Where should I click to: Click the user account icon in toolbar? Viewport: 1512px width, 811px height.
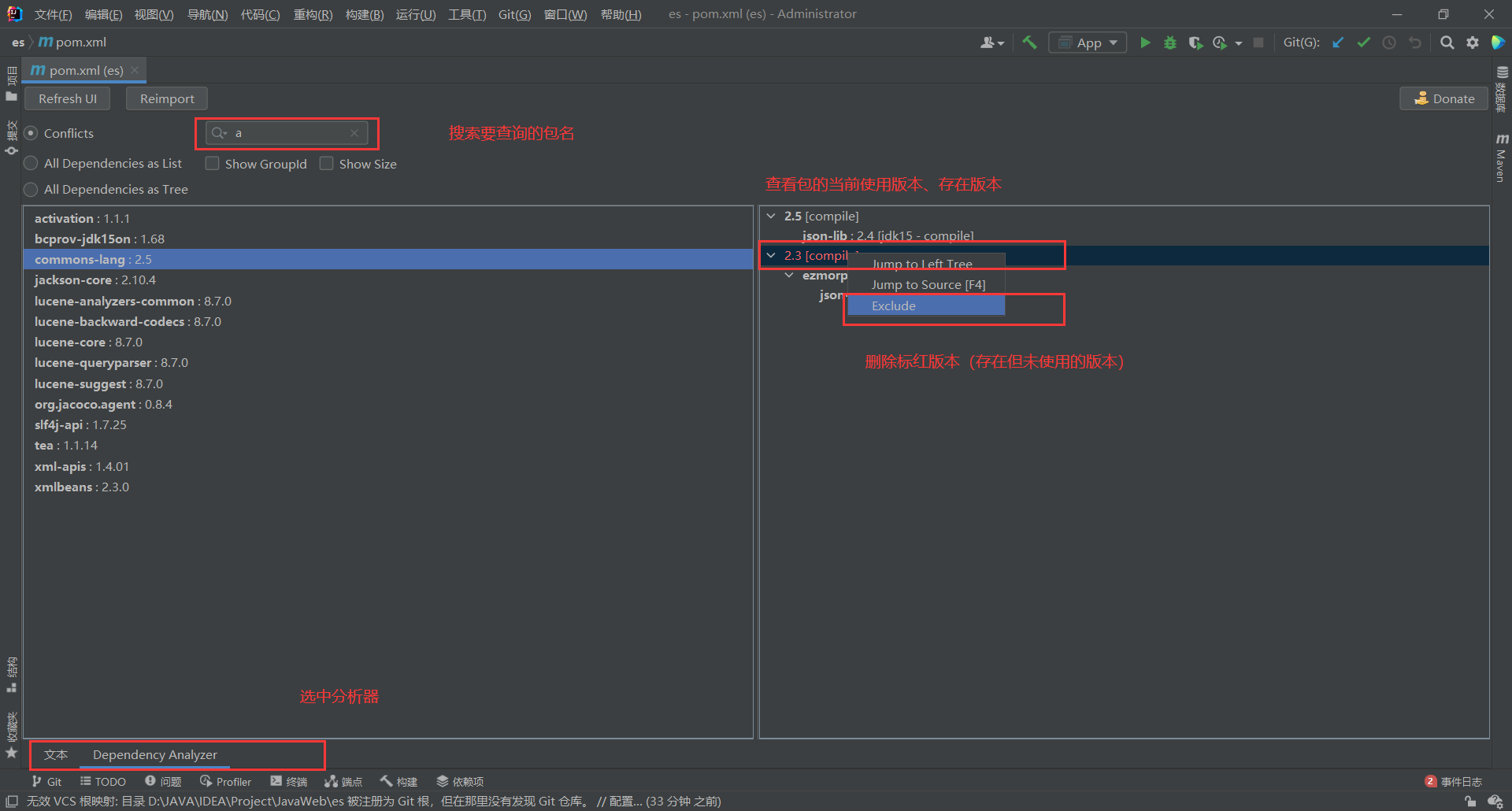coord(987,43)
